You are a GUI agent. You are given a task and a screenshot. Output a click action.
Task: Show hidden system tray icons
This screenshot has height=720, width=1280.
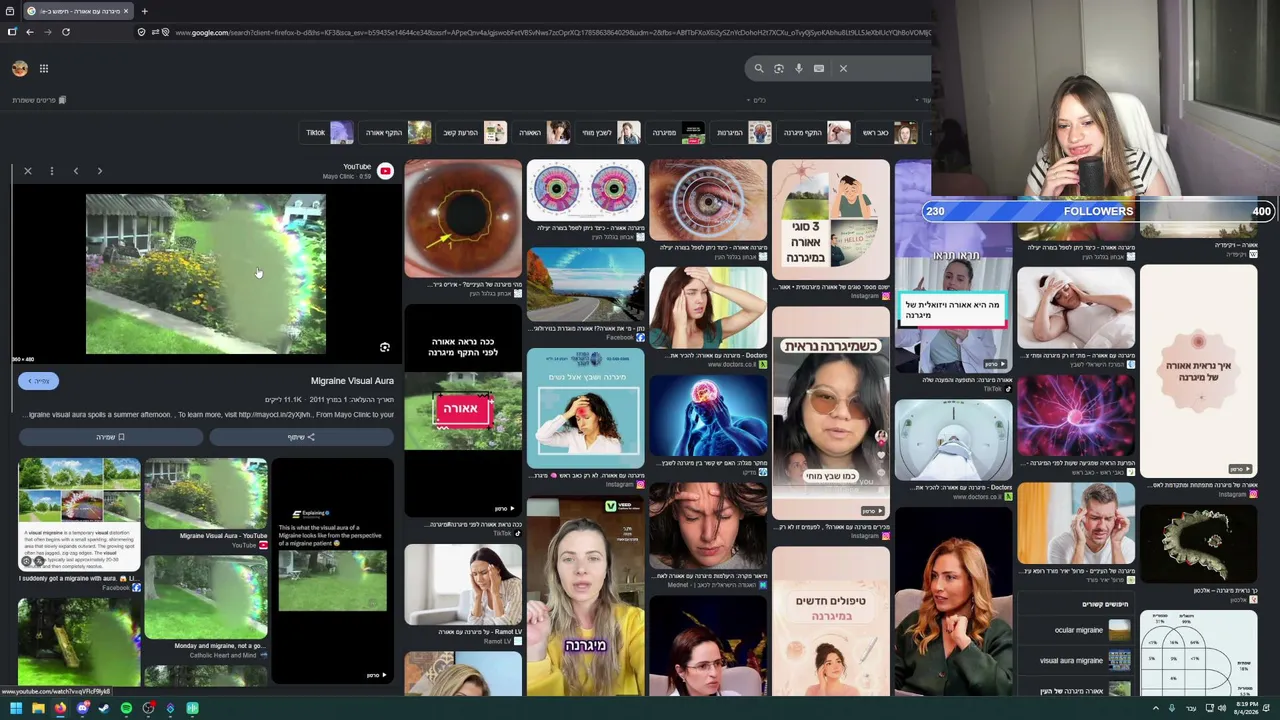coord(1156,708)
